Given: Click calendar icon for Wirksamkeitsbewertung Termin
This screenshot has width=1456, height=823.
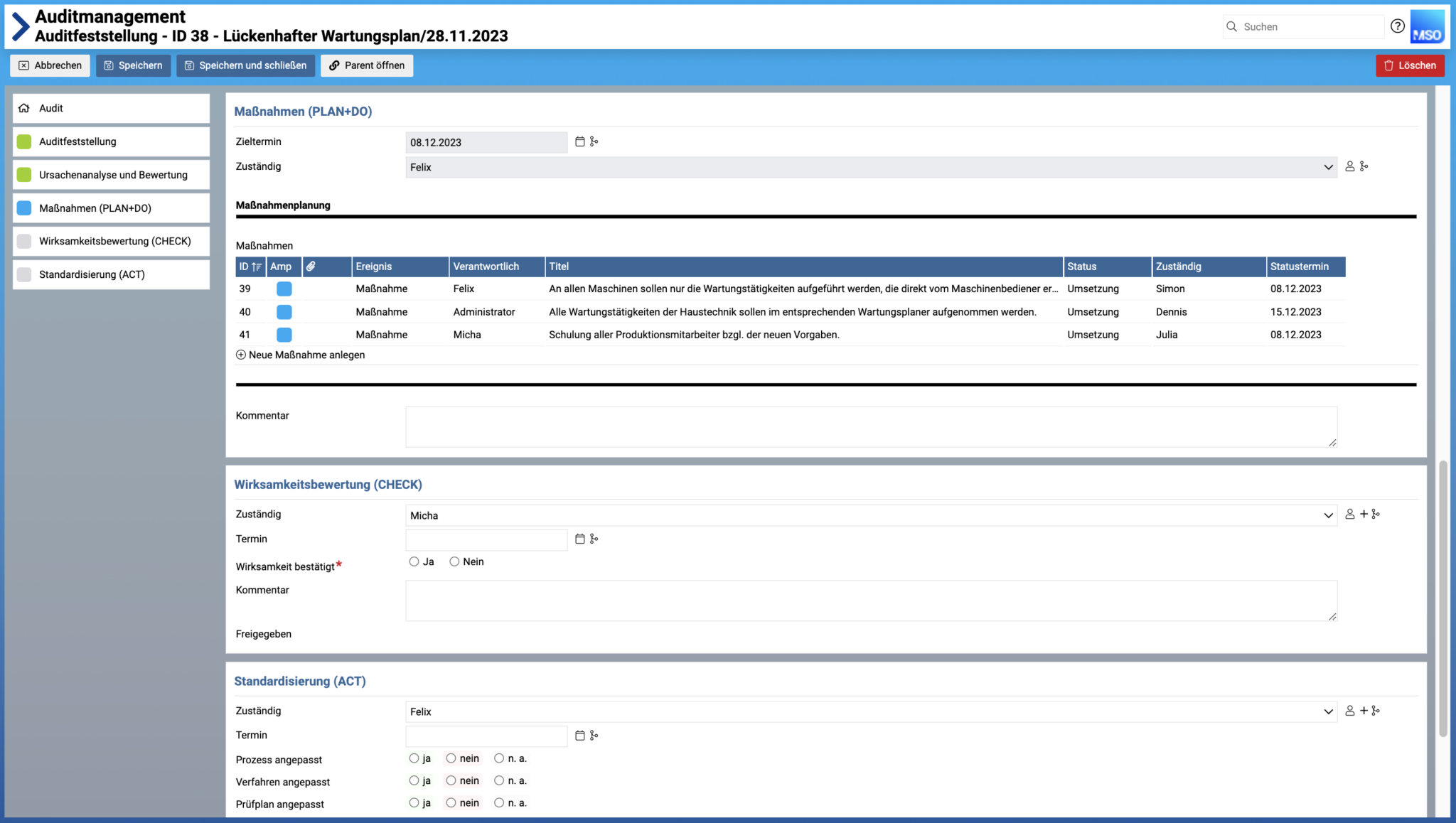Looking at the screenshot, I should click(579, 539).
